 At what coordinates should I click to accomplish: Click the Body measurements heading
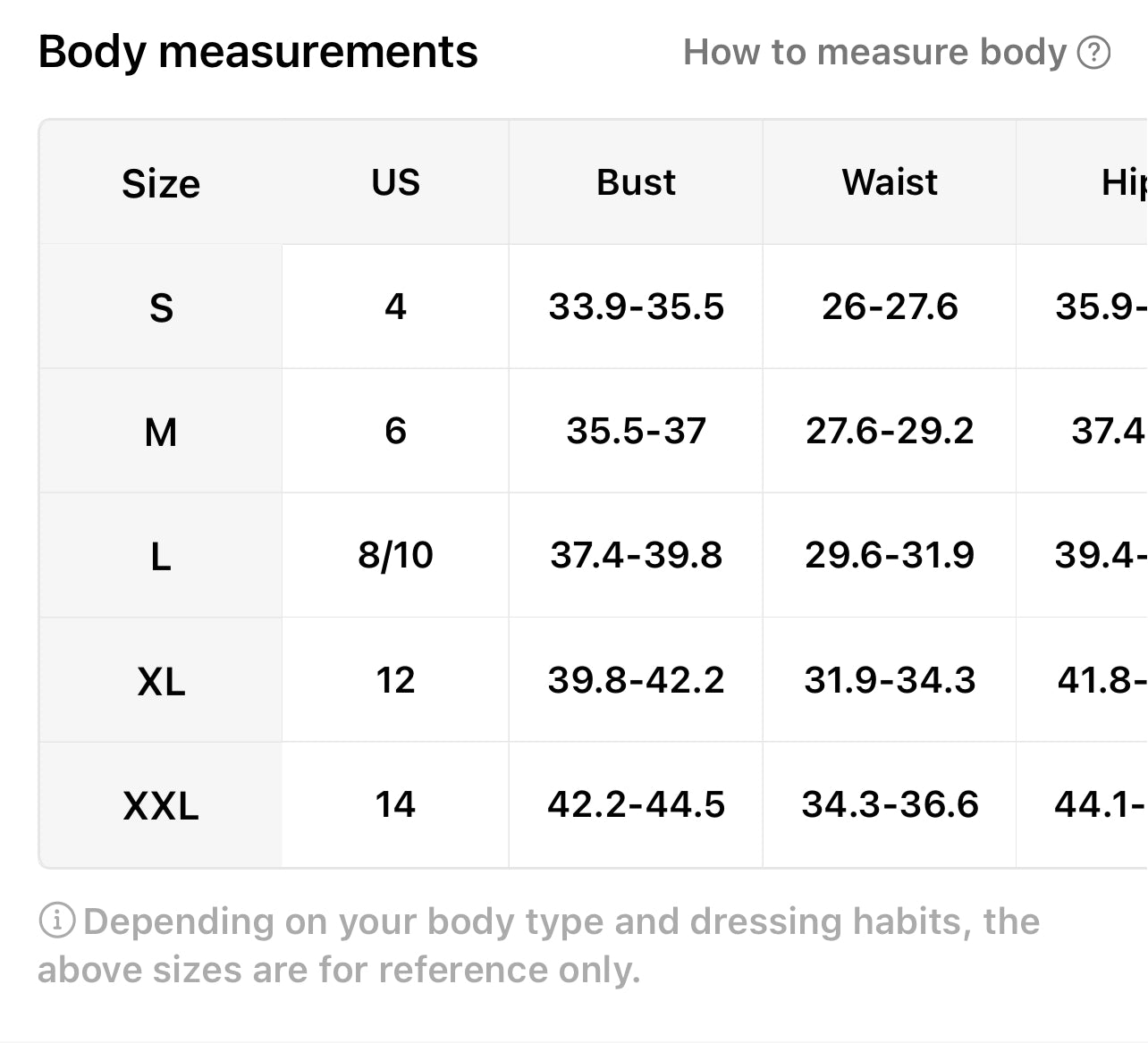[257, 52]
